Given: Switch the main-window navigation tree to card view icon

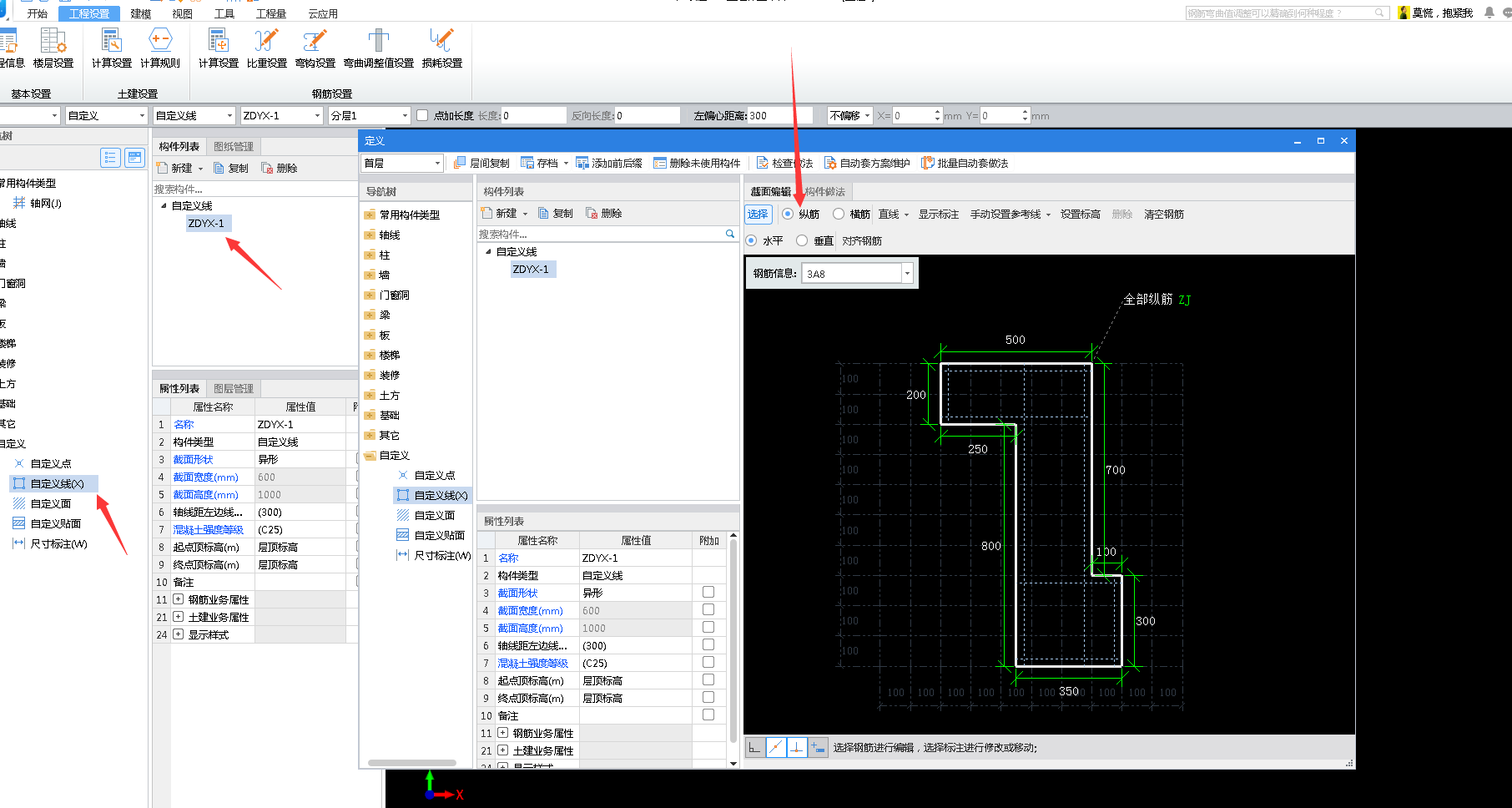Looking at the screenshot, I should point(135,158).
